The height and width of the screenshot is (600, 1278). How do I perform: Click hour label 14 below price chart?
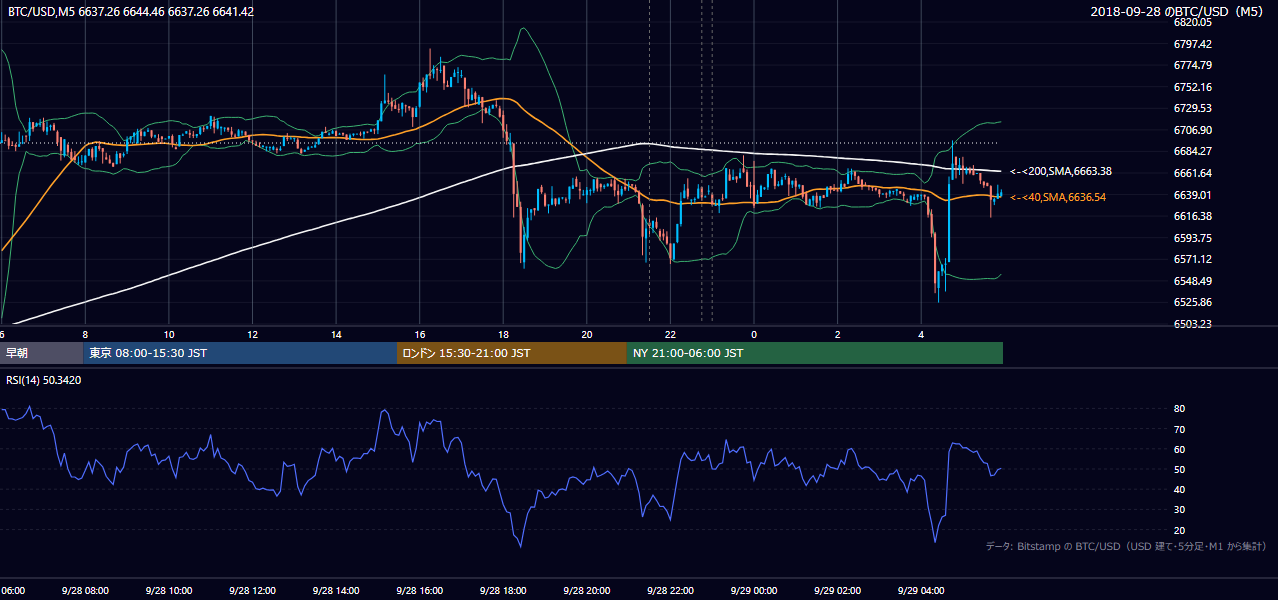(x=336, y=334)
